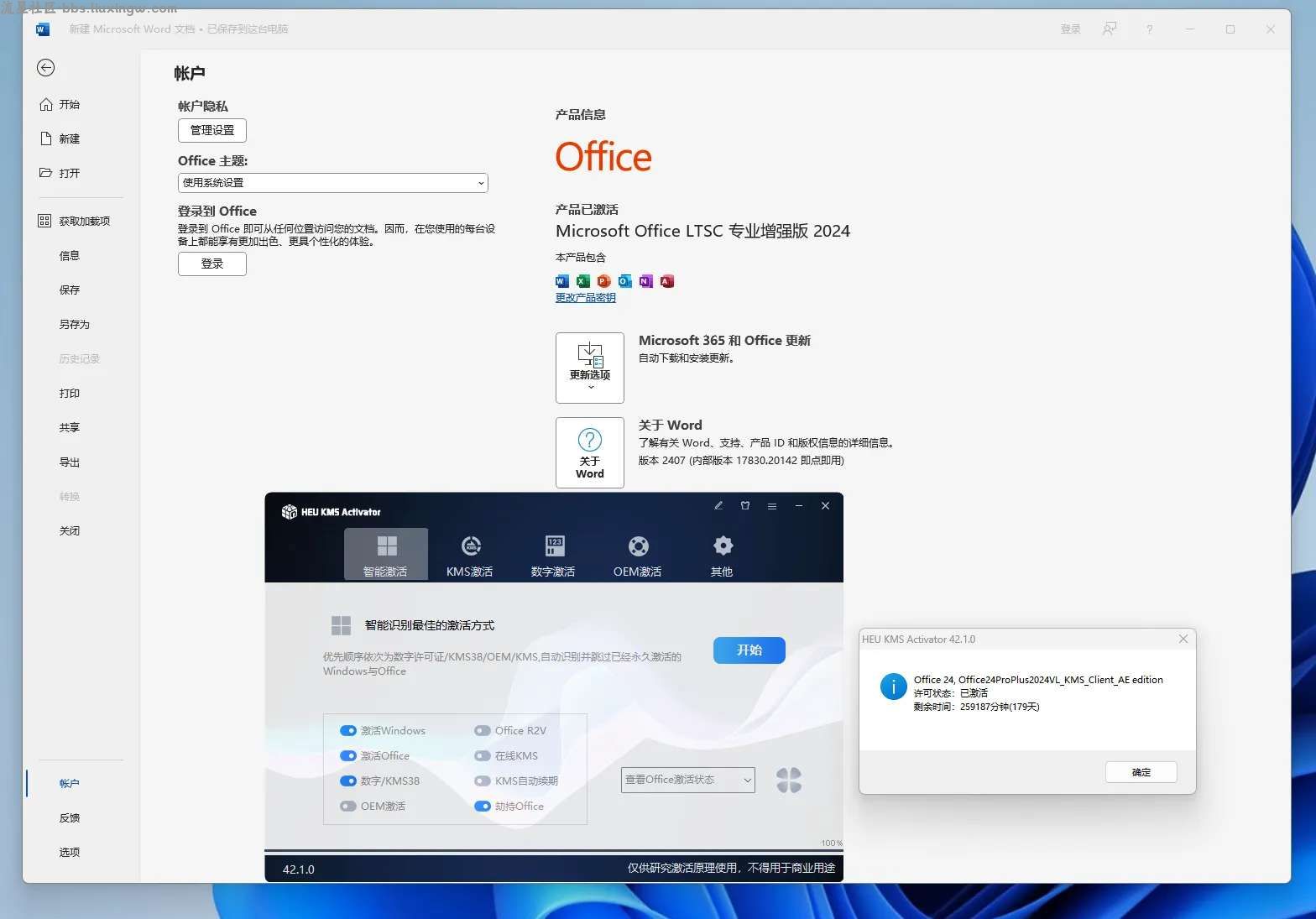This screenshot has width=1316, height=919.
Task: Click the Excel product icon
Action: 583,281
